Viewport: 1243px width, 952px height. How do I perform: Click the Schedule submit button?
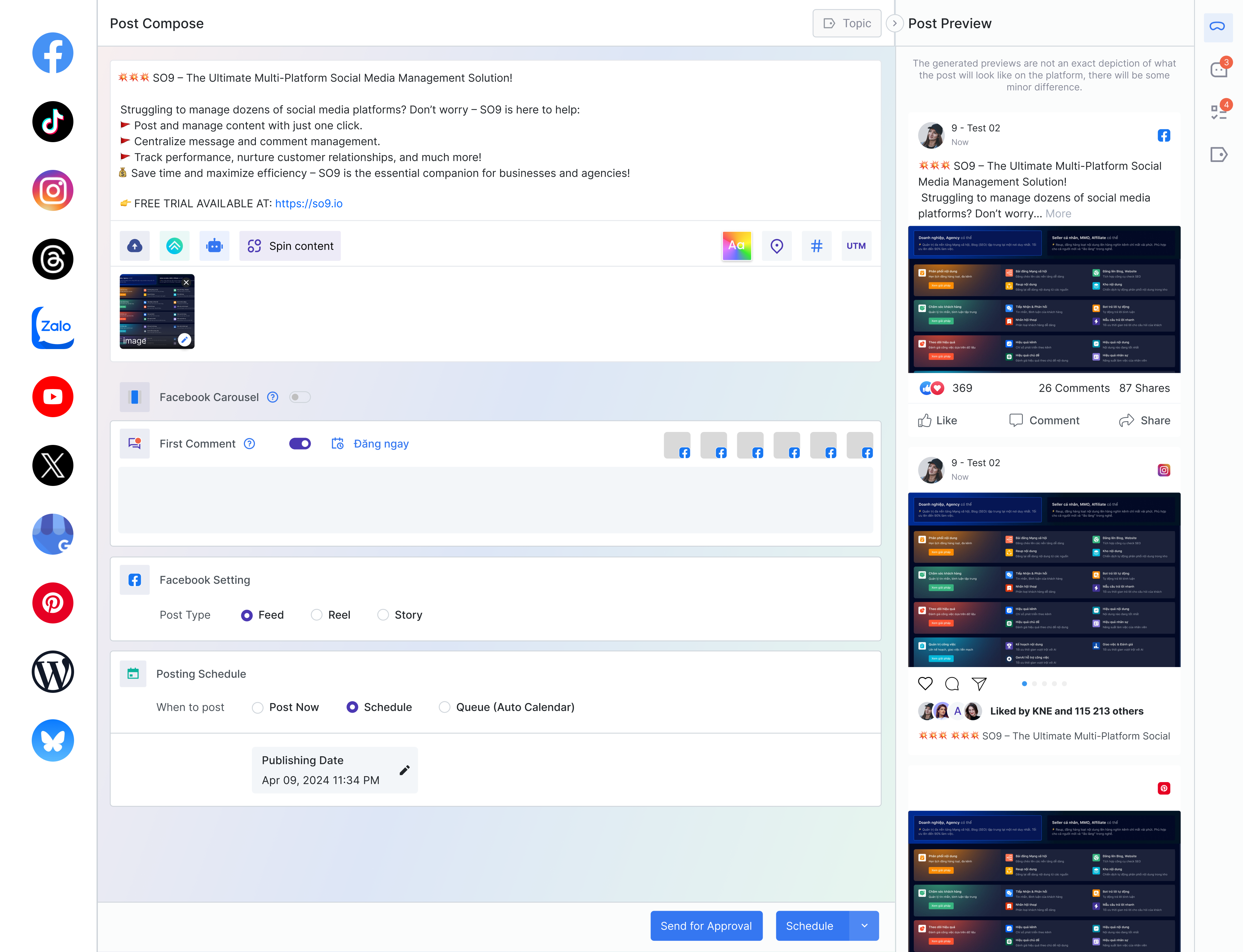812,926
